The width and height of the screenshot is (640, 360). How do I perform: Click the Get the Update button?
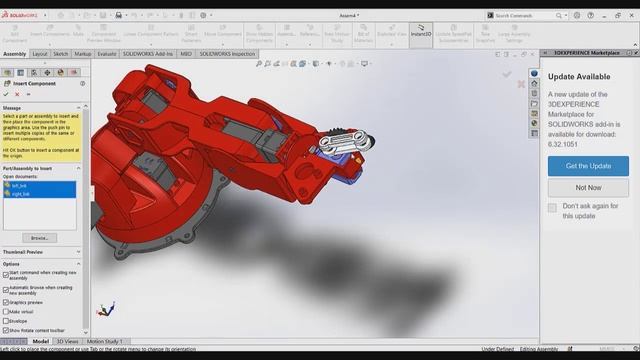pyautogui.click(x=588, y=166)
